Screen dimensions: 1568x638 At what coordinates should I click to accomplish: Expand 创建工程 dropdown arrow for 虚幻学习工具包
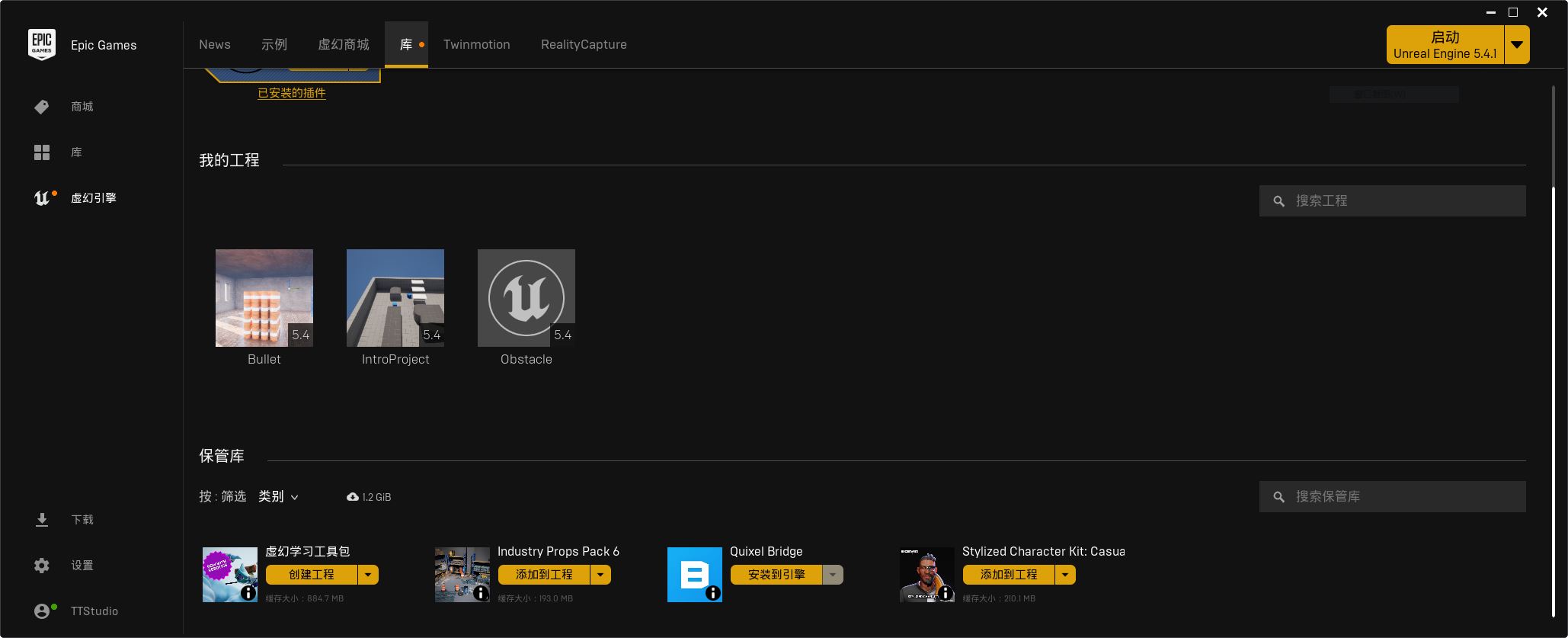tap(369, 575)
